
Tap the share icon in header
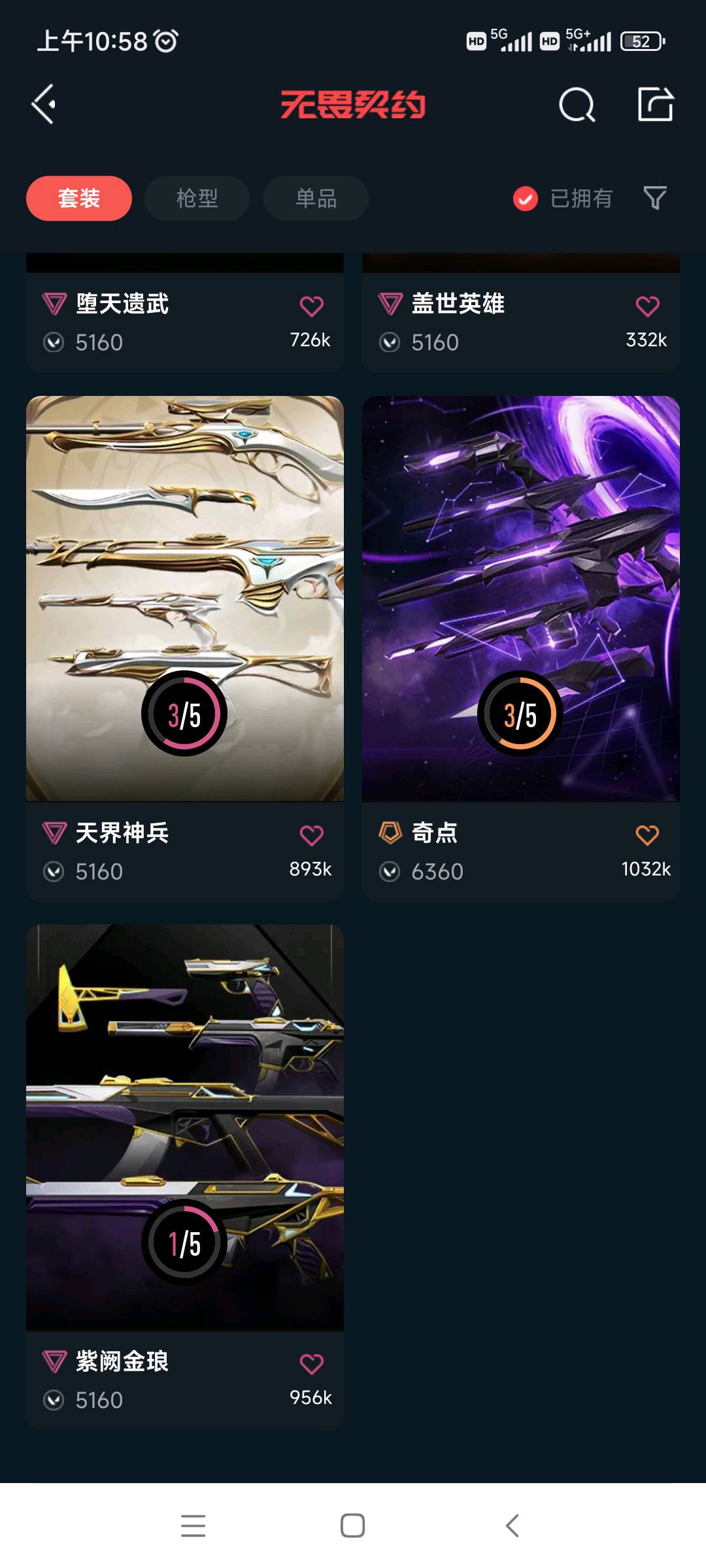pos(656,104)
